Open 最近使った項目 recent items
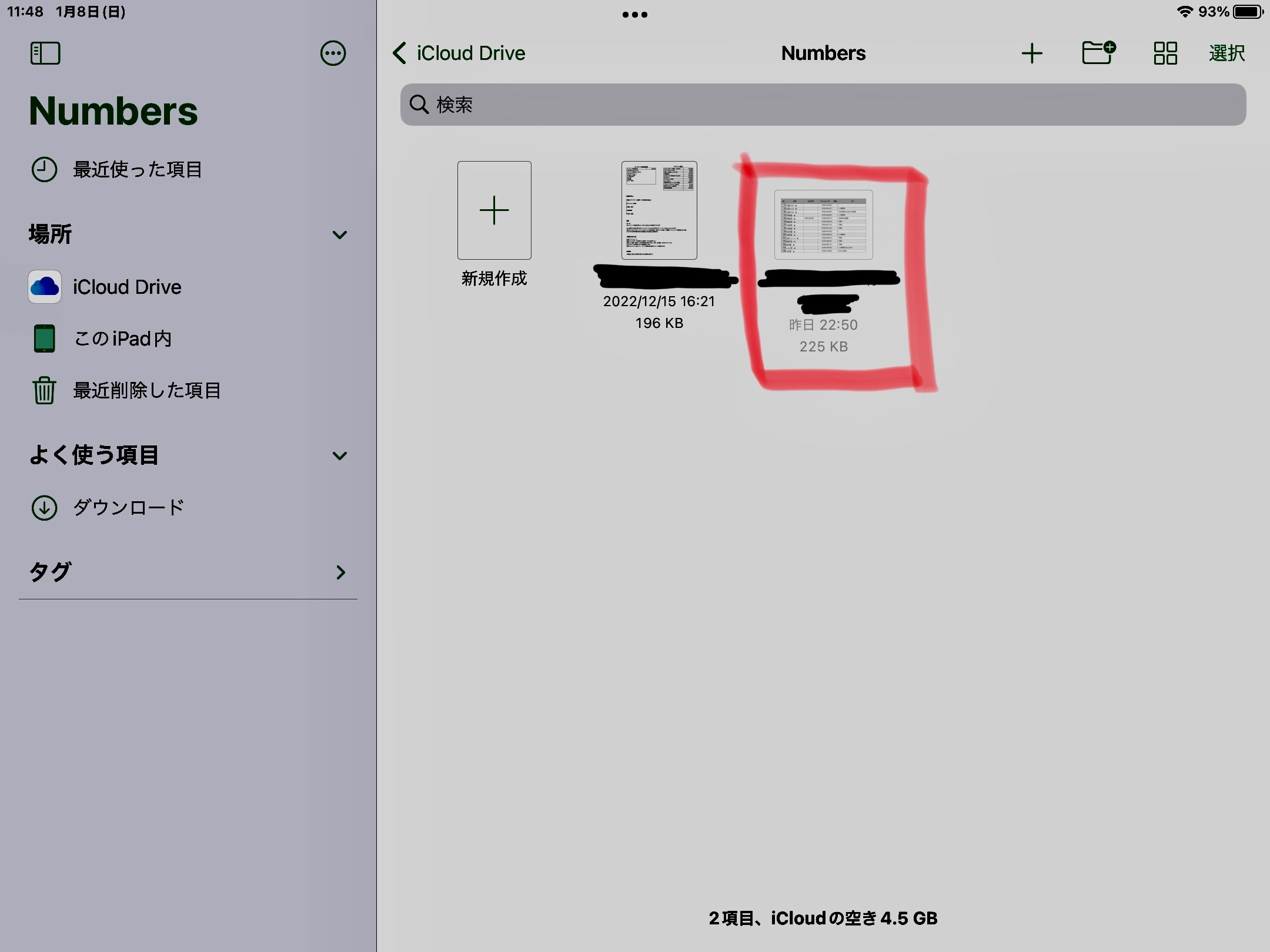 pos(136,170)
